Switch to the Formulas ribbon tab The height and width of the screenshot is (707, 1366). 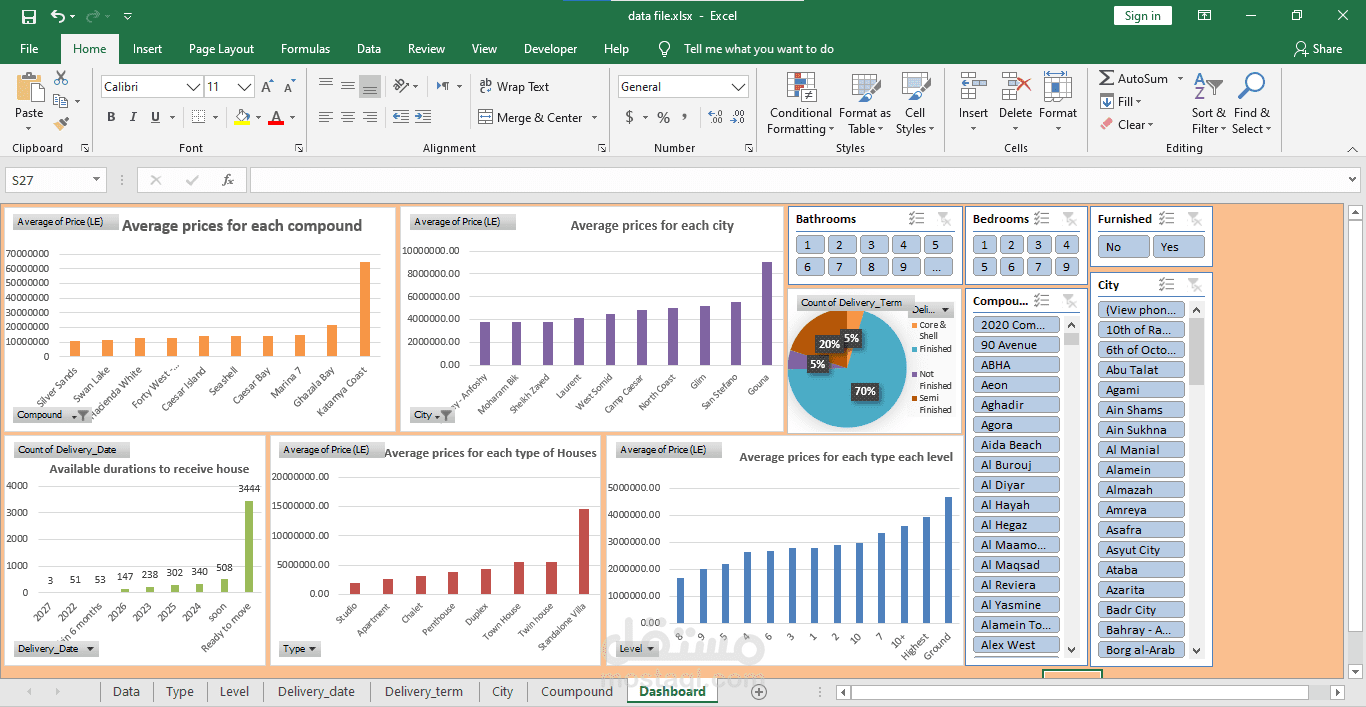(x=305, y=49)
